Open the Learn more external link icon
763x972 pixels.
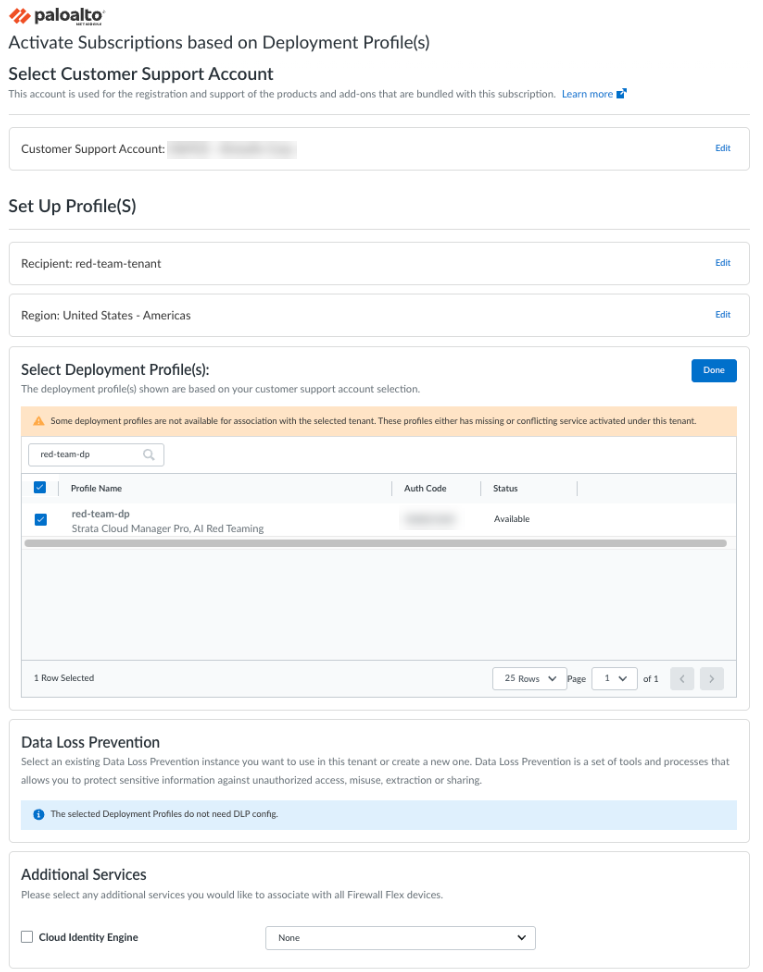pyautogui.click(x=621, y=94)
